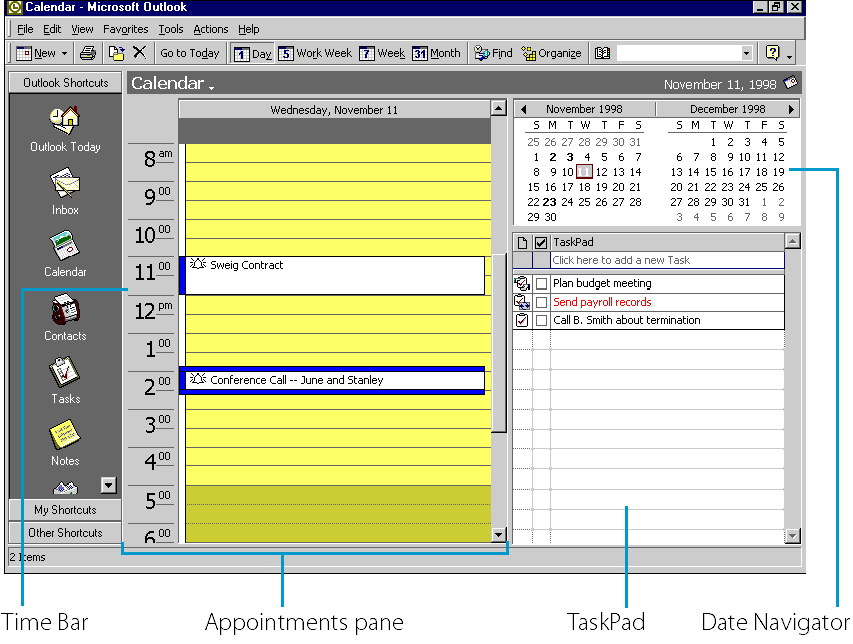
Task: Switch to Week view
Action: [382, 53]
